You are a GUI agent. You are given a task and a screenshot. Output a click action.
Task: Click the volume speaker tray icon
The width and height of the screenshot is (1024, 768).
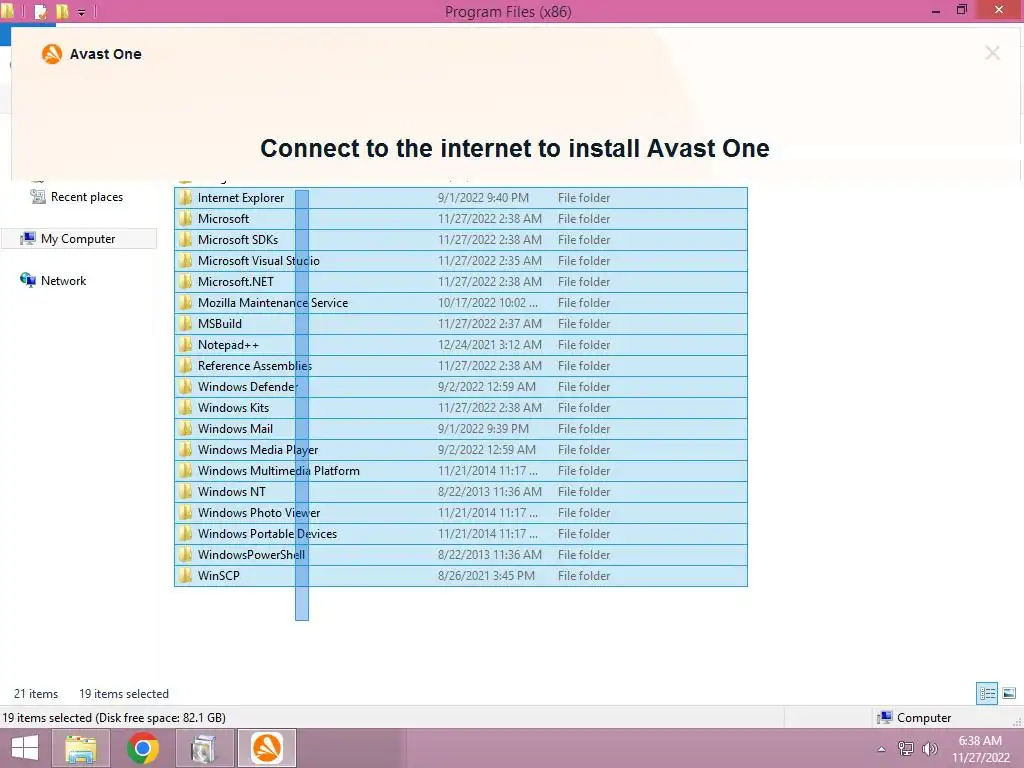[930, 748]
